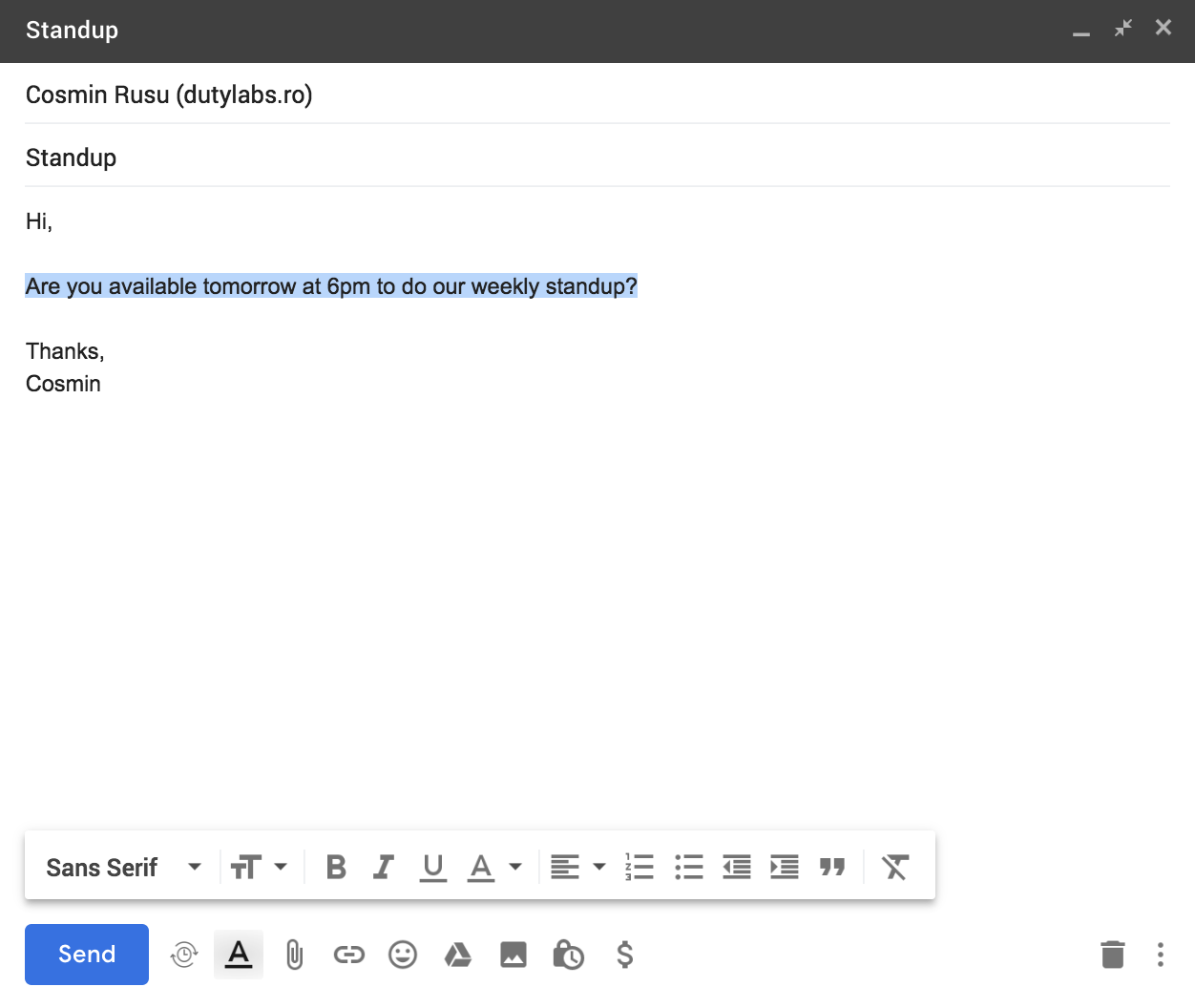Toggle the formatting options icon
The height and width of the screenshot is (1008, 1195).
(239, 954)
